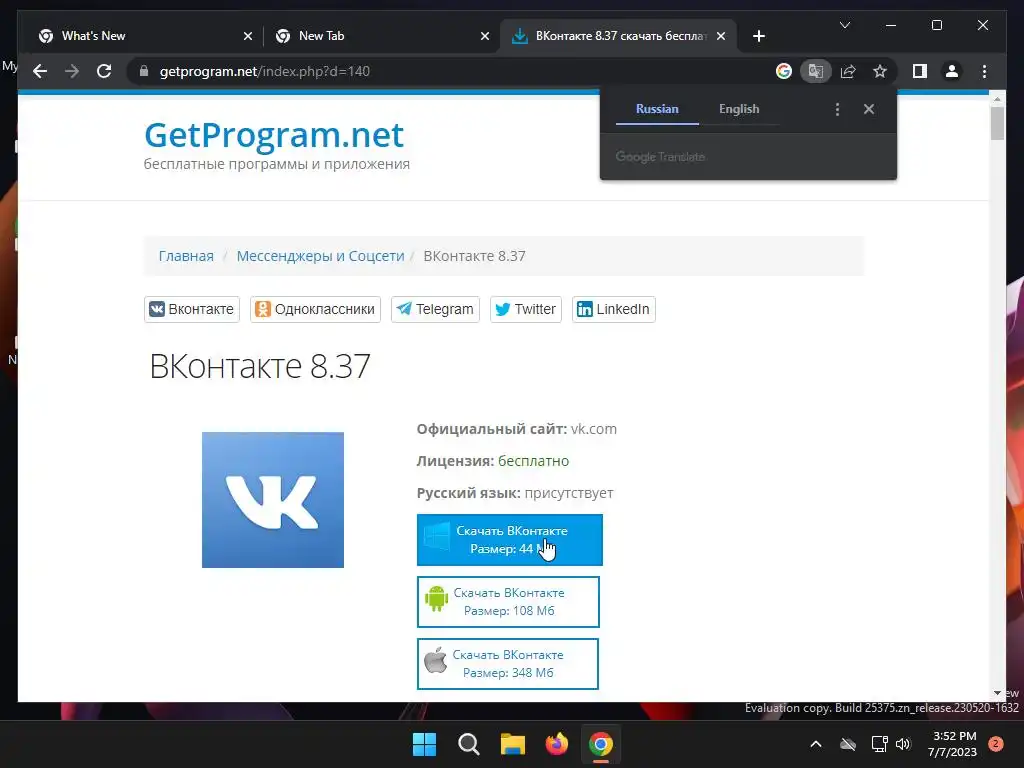
Task: Close the New Tab tab
Action: [485, 36]
